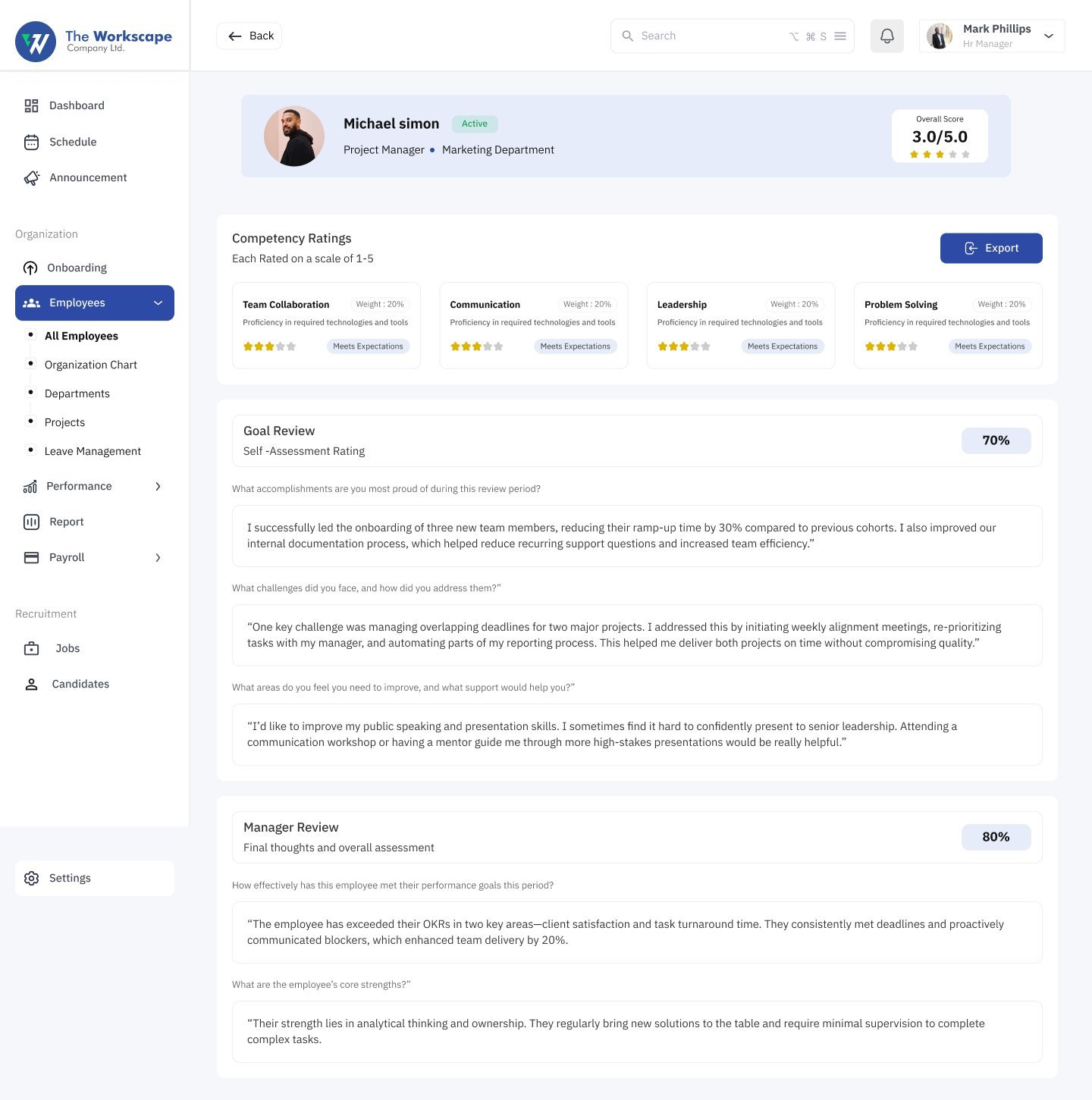Click the Employees group icon
The height and width of the screenshot is (1100, 1092).
pyautogui.click(x=31, y=303)
